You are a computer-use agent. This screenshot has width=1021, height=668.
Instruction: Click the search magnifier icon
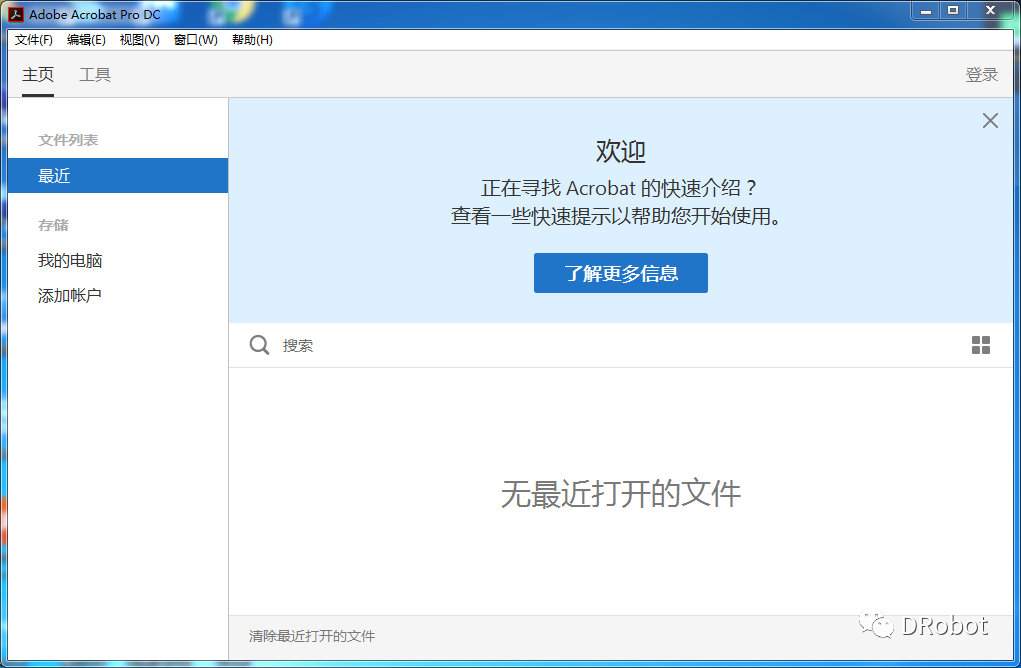click(259, 345)
